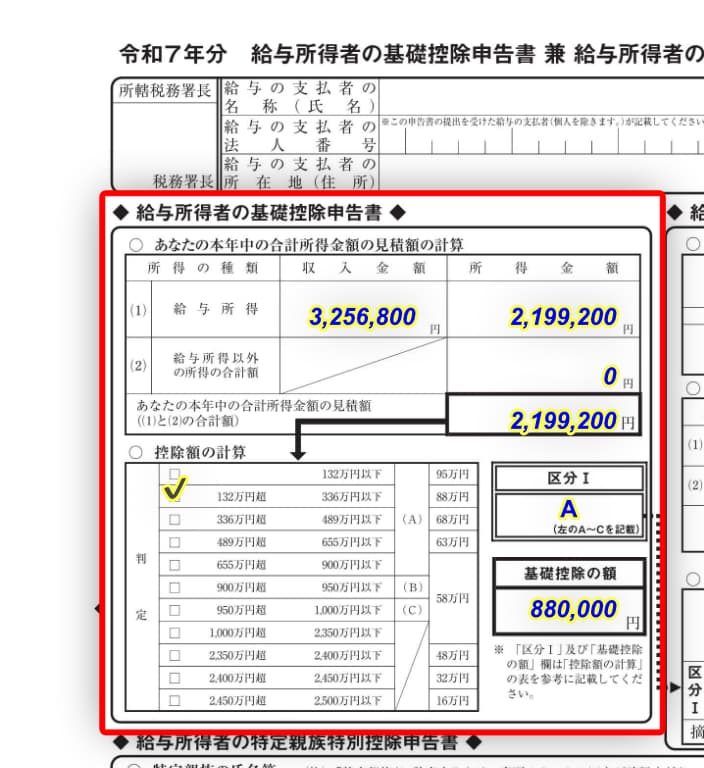Tick the 900万円超 950万円以下 checkbox
Image resolution: width=704 pixels, height=768 pixels.
click(x=175, y=587)
